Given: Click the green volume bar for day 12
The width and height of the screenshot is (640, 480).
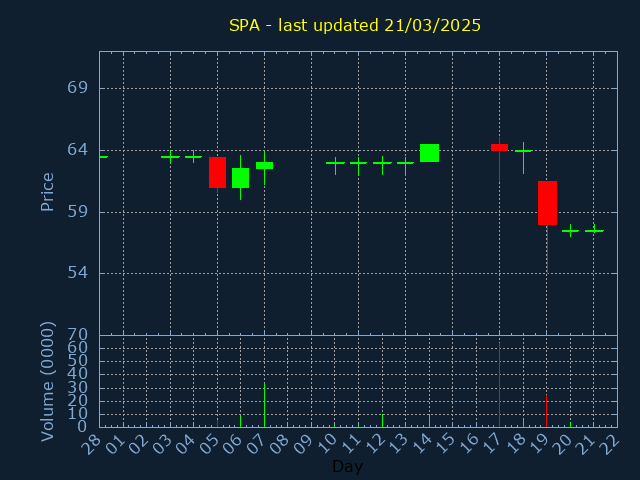Looking at the screenshot, I should [382, 421].
